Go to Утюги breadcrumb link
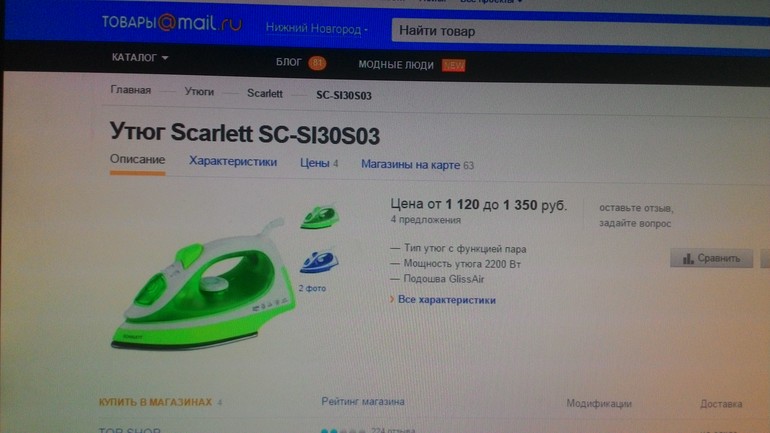Screen dimensions: 770x433 (x=199, y=91)
